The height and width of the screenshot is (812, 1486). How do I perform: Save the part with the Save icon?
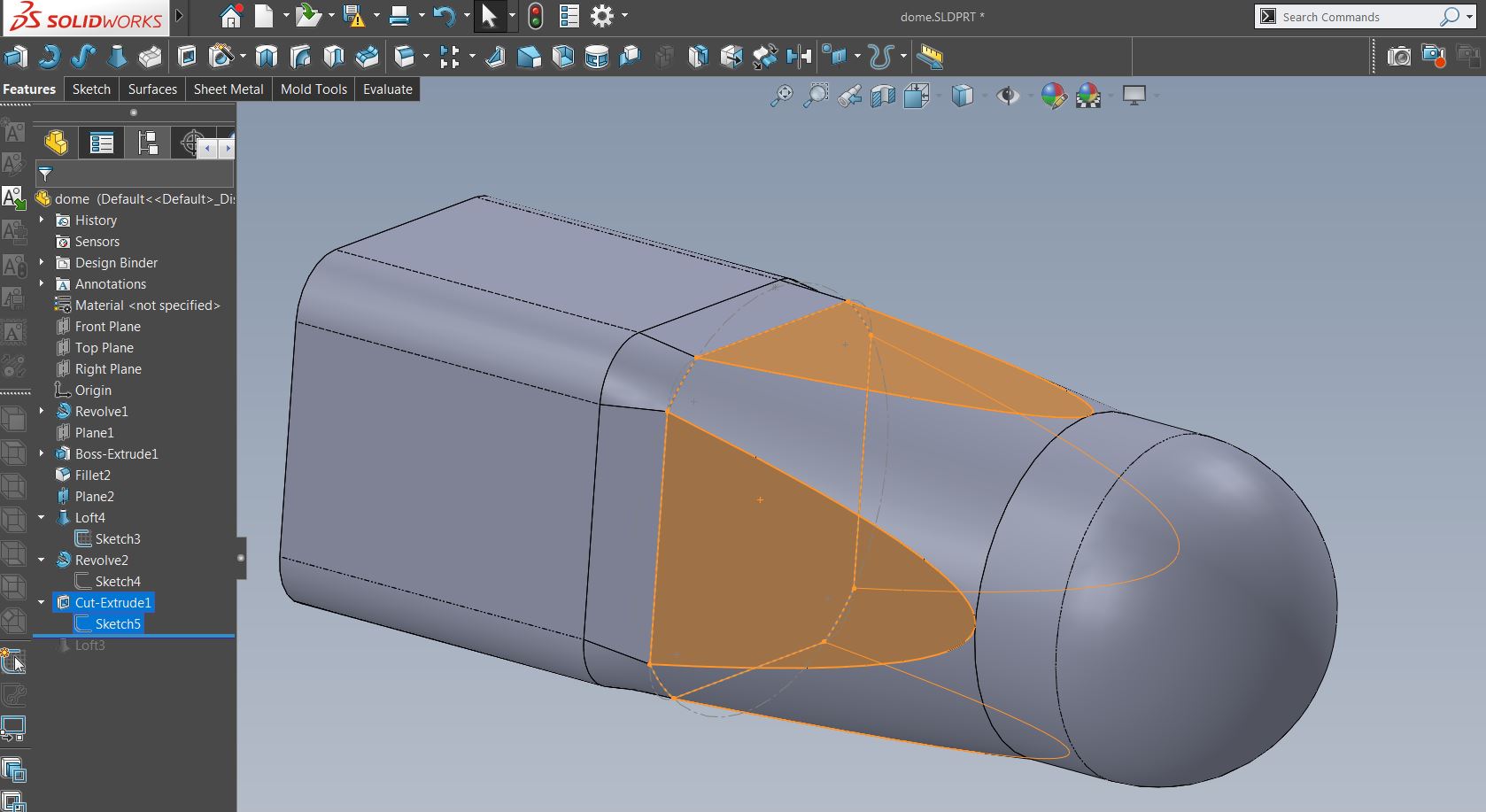[353, 16]
